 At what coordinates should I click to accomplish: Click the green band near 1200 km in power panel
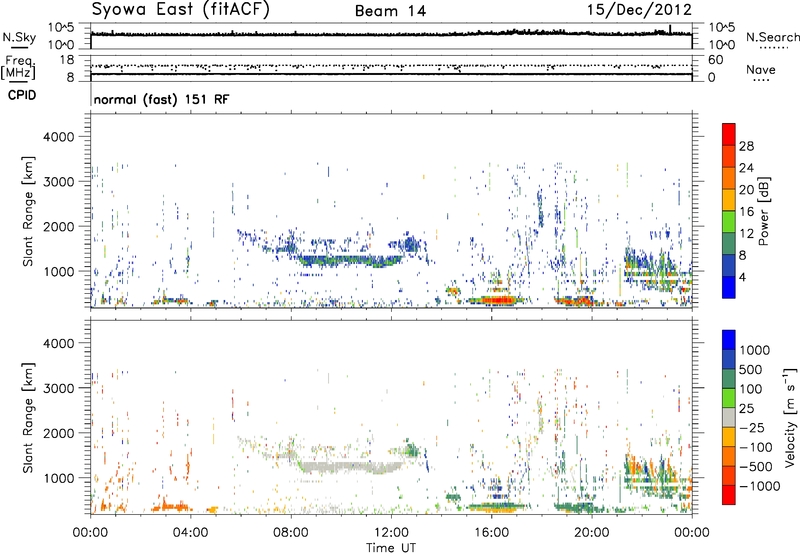pyautogui.click(x=349, y=260)
